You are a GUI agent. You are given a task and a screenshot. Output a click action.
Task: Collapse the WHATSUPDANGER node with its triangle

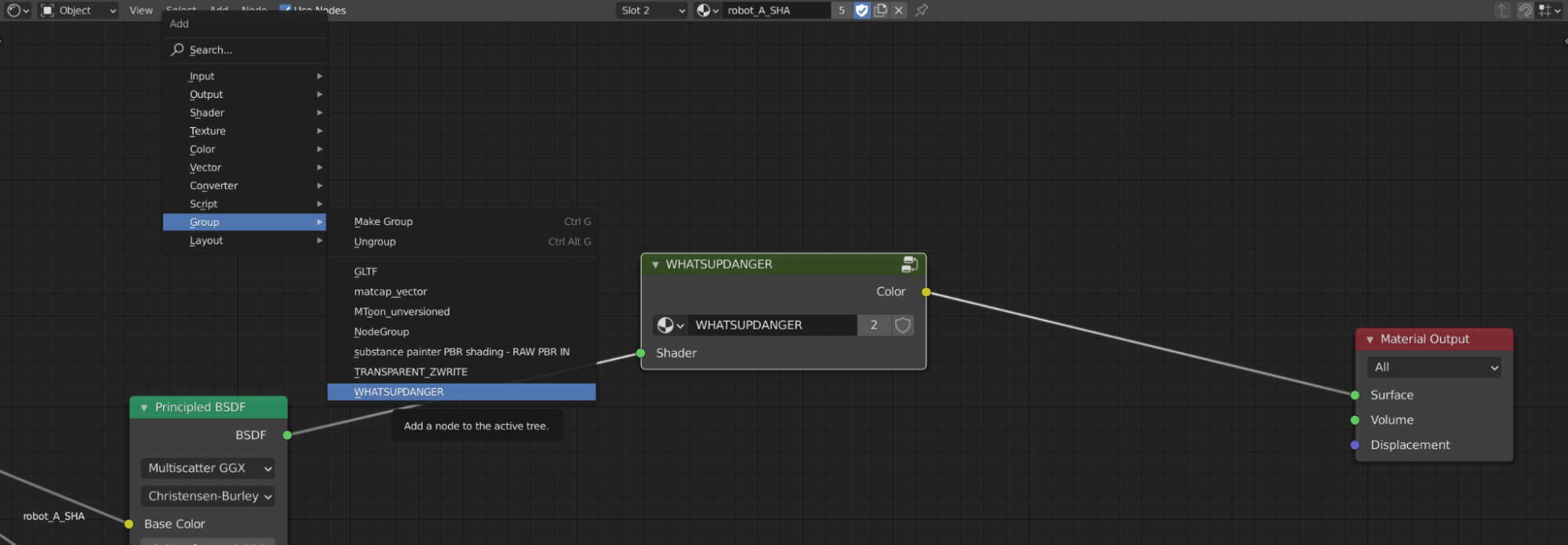[655, 265]
